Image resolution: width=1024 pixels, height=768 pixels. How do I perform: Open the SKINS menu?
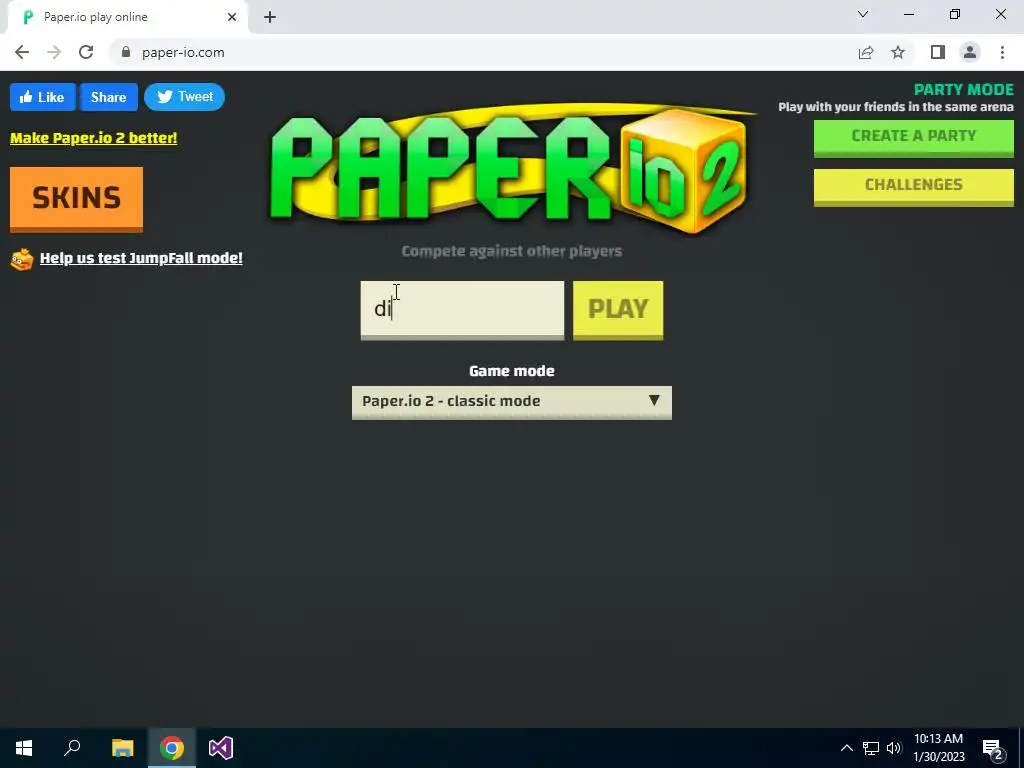point(76,199)
